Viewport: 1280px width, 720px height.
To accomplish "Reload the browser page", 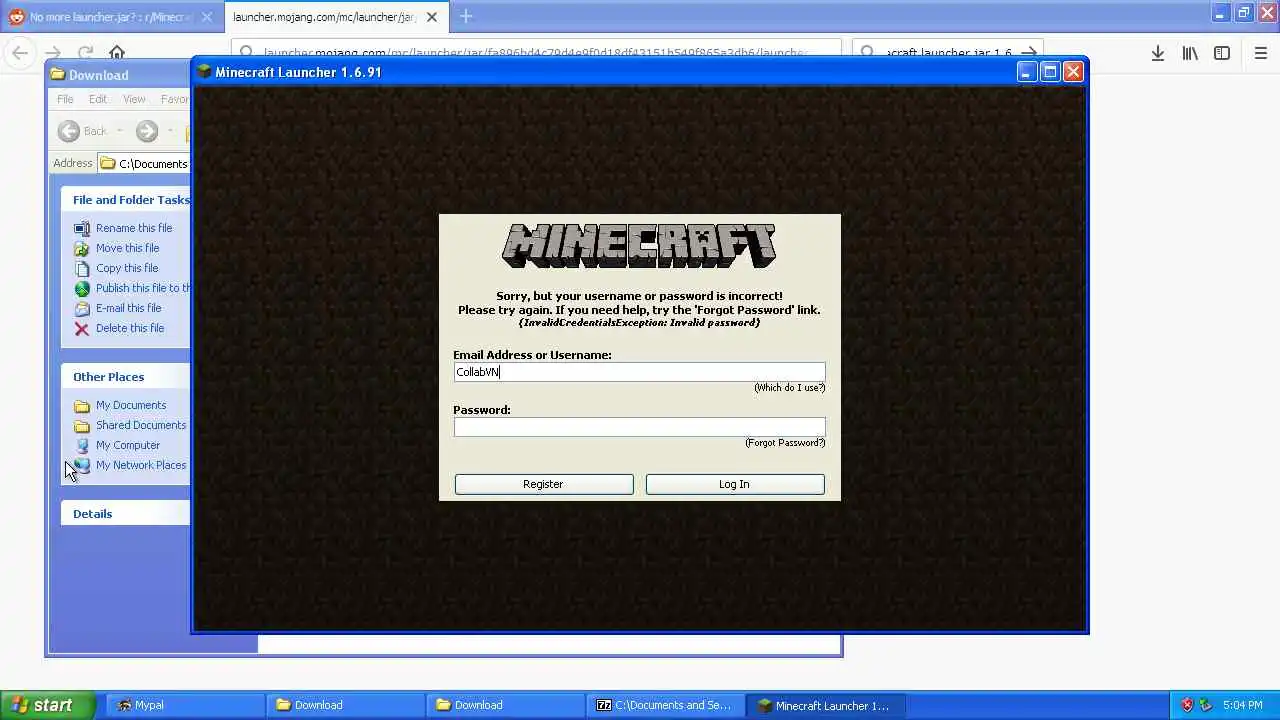I will click(x=85, y=53).
